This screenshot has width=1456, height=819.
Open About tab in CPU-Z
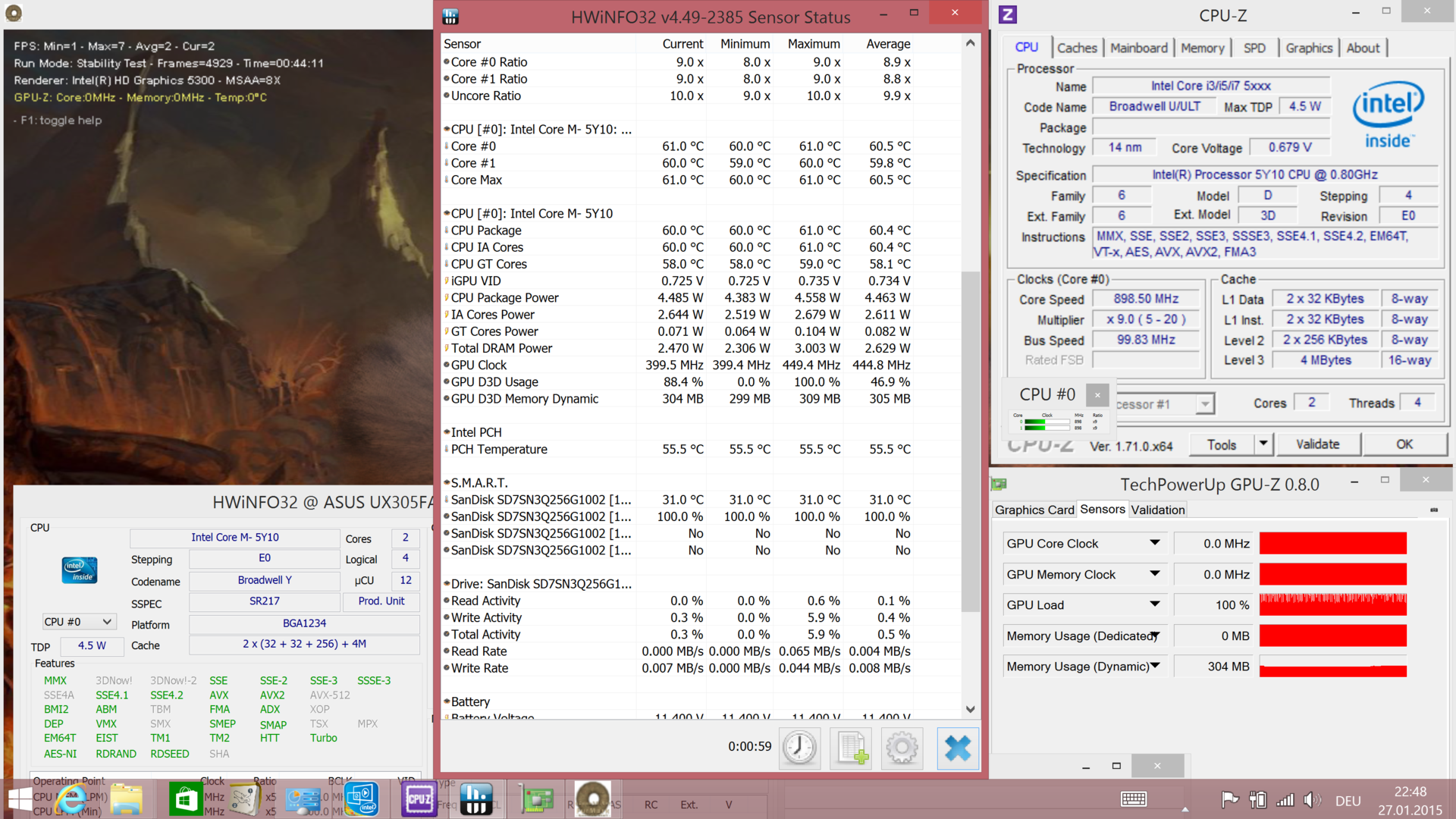(1363, 48)
